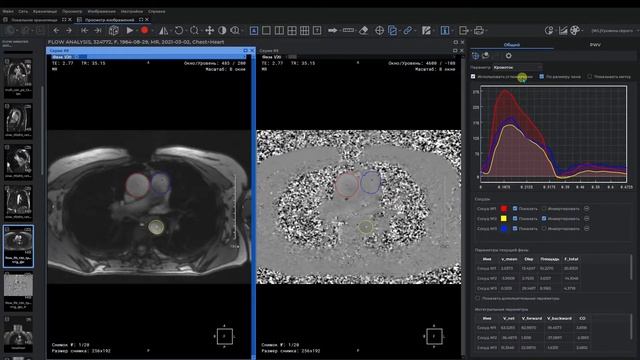Choose the active blue layout mode icon
Screen dimensions: 640x360
[x=254, y=31]
